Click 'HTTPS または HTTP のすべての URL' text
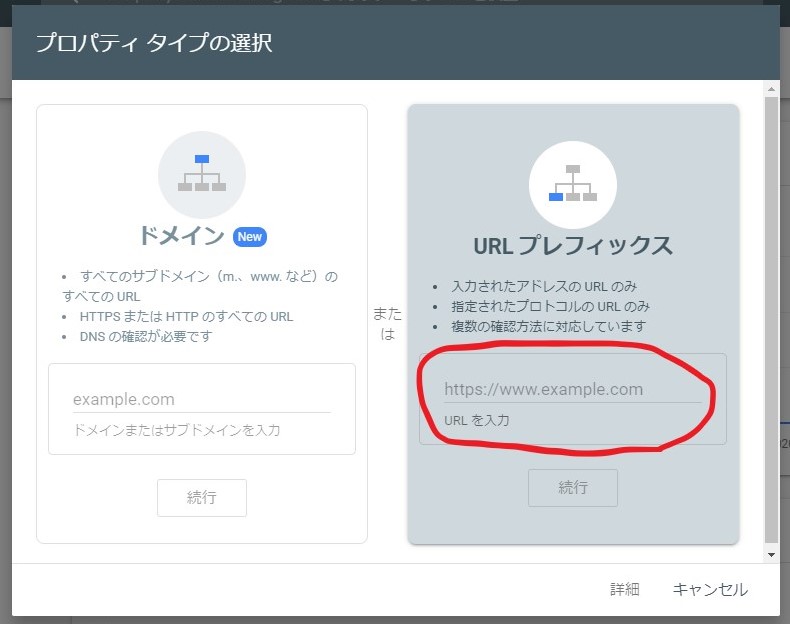Image resolution: width=790 pixels, height=624 pixels. [186, 316]
